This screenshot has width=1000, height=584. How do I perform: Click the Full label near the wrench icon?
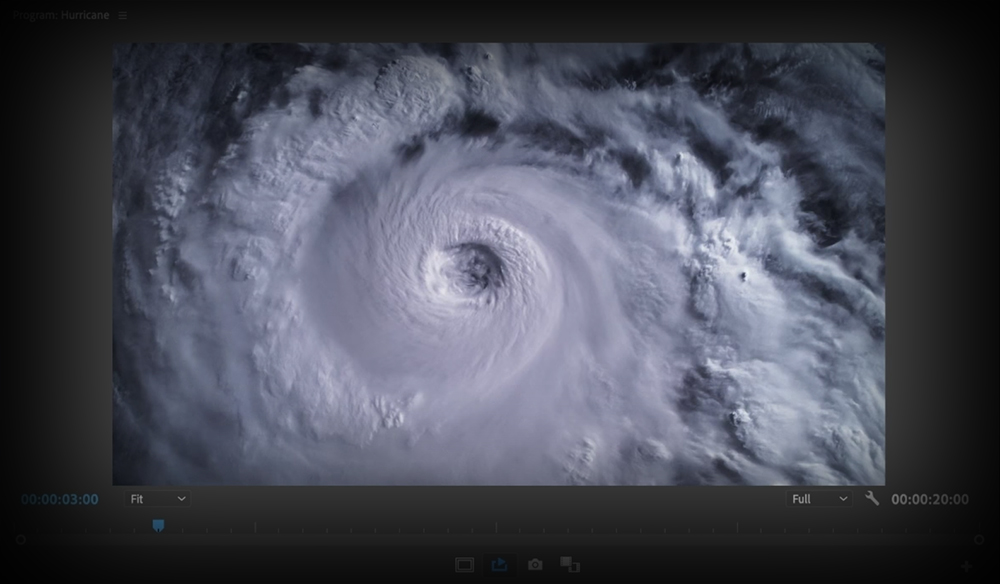pos(801,498)
